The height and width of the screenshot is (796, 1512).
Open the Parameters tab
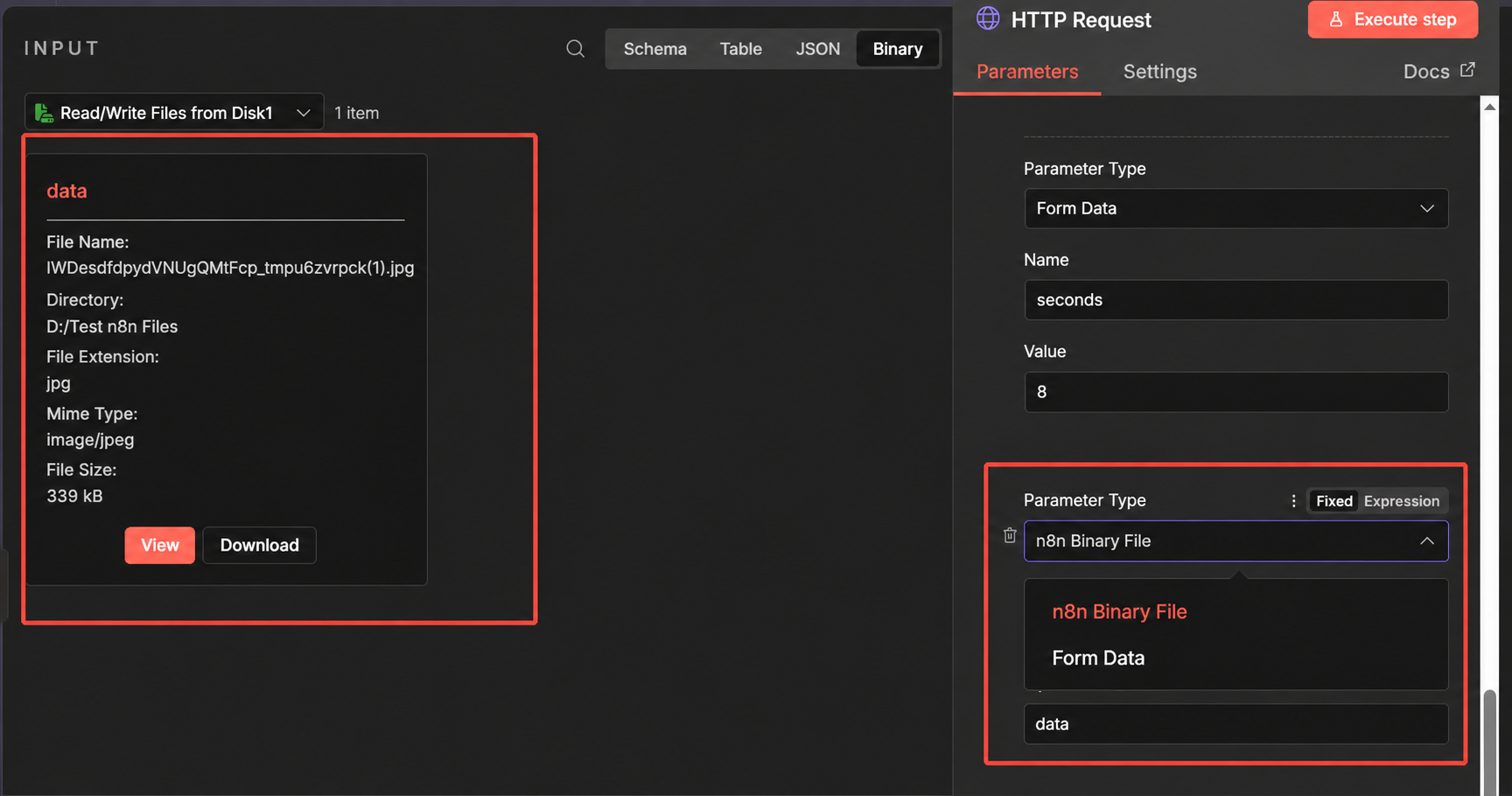(x=1027, y=72)
